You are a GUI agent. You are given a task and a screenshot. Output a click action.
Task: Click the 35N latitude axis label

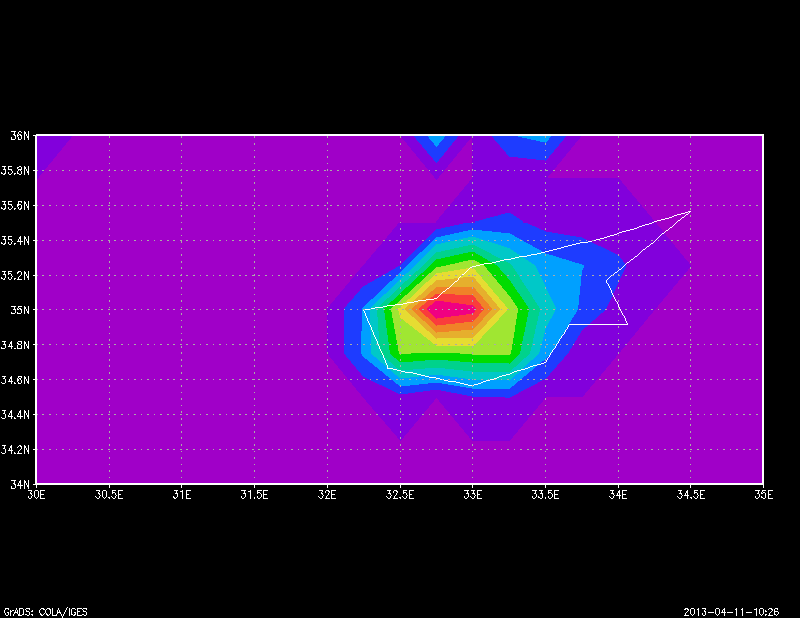pyautogui.click(x=20, y=310)
